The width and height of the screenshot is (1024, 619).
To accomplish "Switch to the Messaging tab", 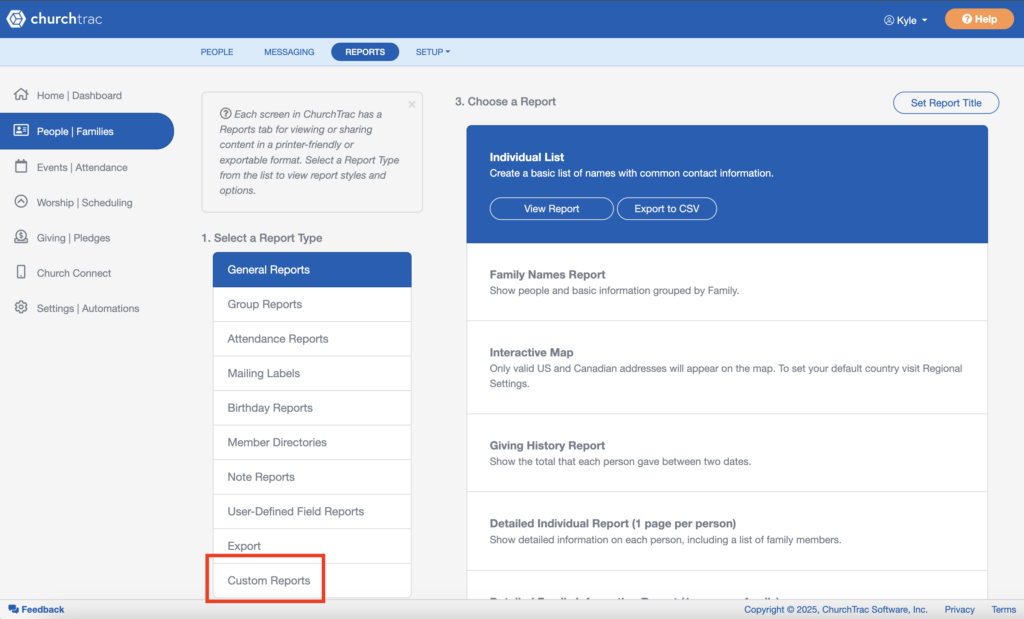I will (x=289, y=52).
